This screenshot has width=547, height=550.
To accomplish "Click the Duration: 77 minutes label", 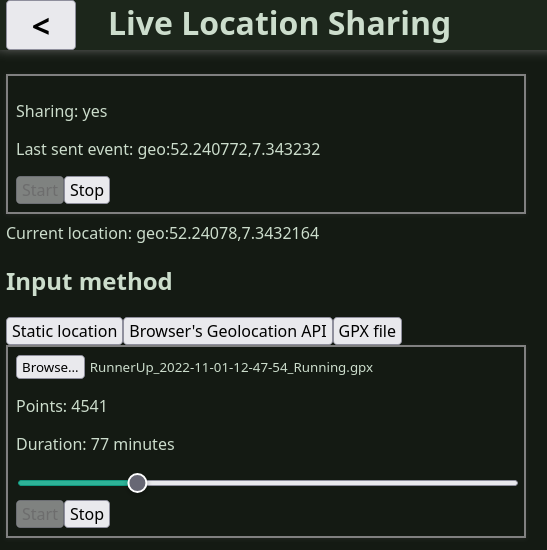I will point(95,444).
